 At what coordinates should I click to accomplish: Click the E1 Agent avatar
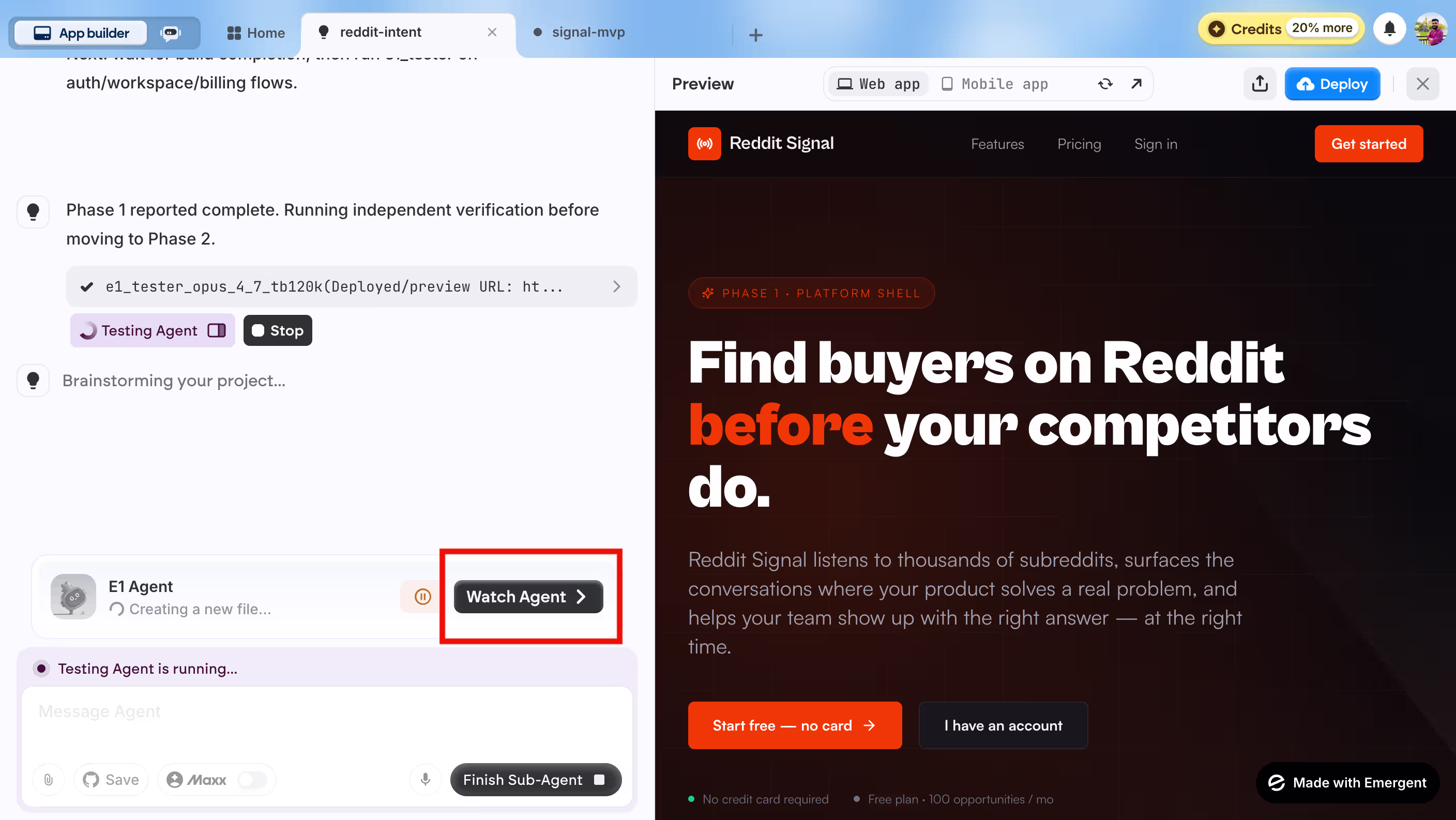[73, 596]
